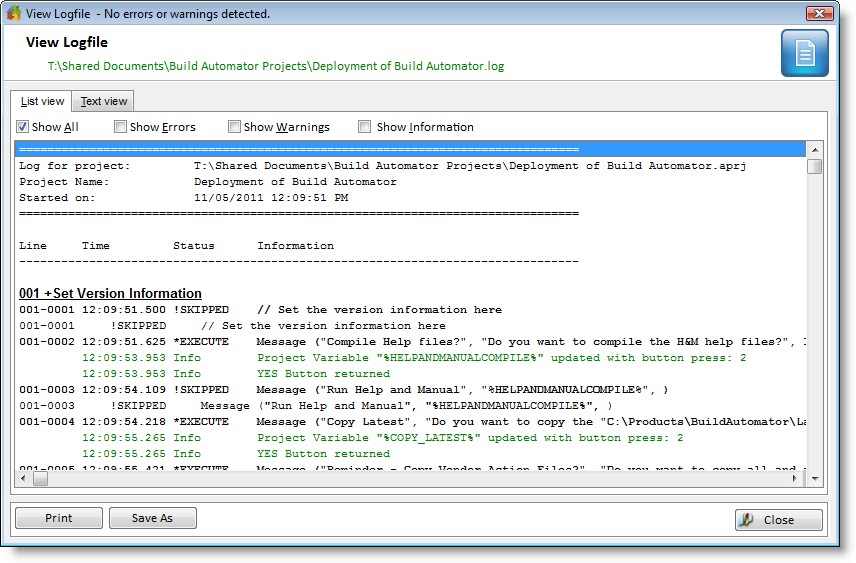This screenshot has height=563, width=856.
Task: Enable the Show Errors checkbox
Action: click(120, 127)
